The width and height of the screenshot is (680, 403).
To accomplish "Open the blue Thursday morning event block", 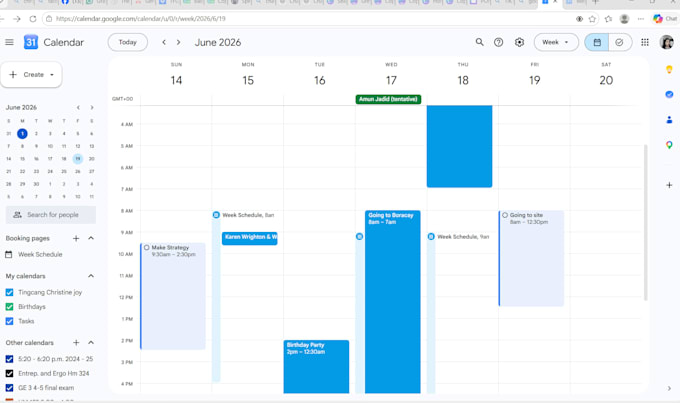I will tap(459, 146).
